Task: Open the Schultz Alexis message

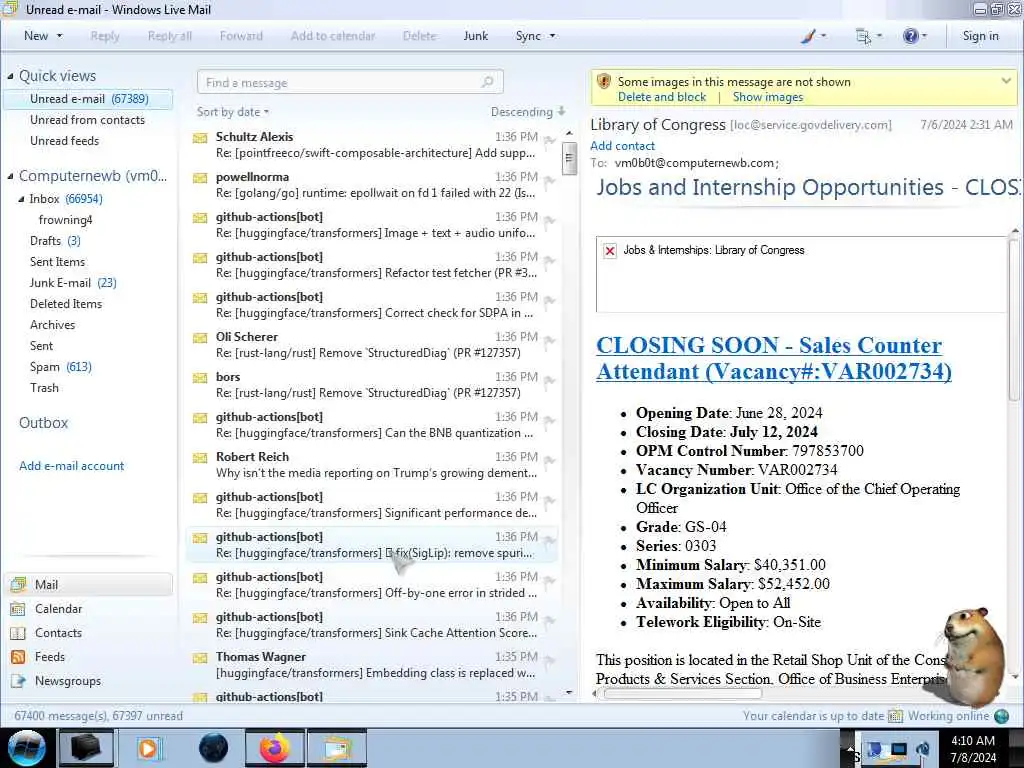Action: point(372,144)
